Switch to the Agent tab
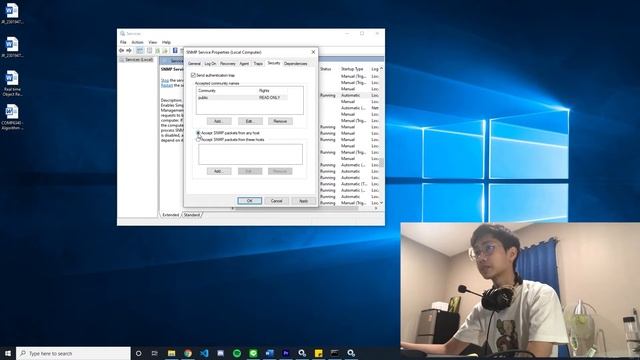The width and height of the screenshot is (640, 360). [244, 64]
